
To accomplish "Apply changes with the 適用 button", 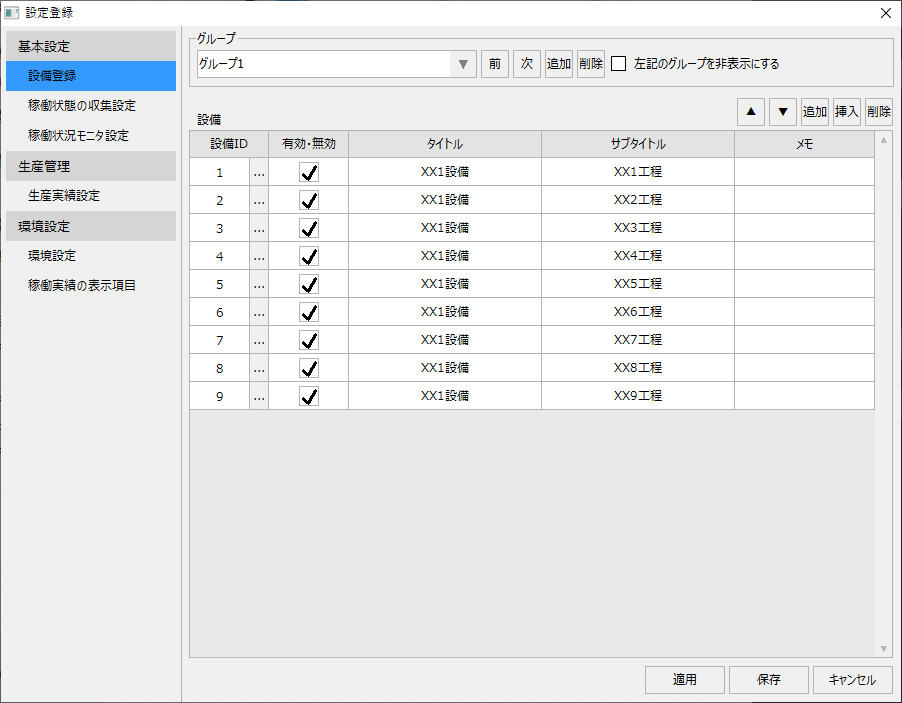I will coord(684,679).
